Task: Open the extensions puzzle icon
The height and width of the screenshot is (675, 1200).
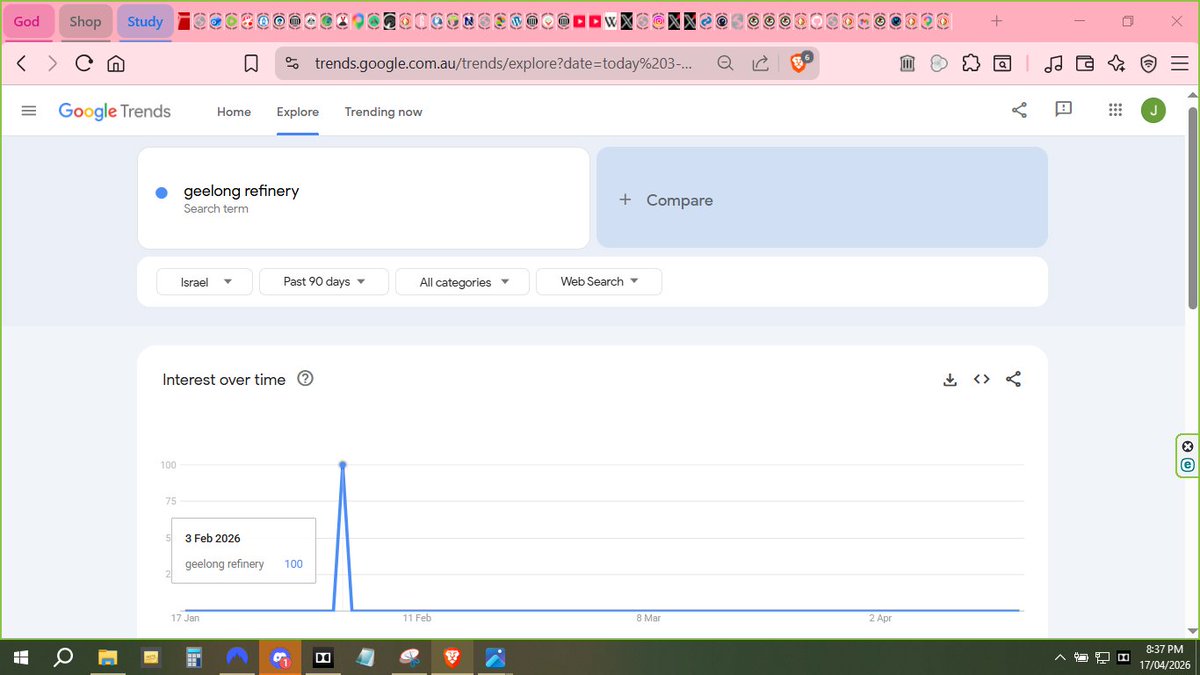Action: point(970,63)
